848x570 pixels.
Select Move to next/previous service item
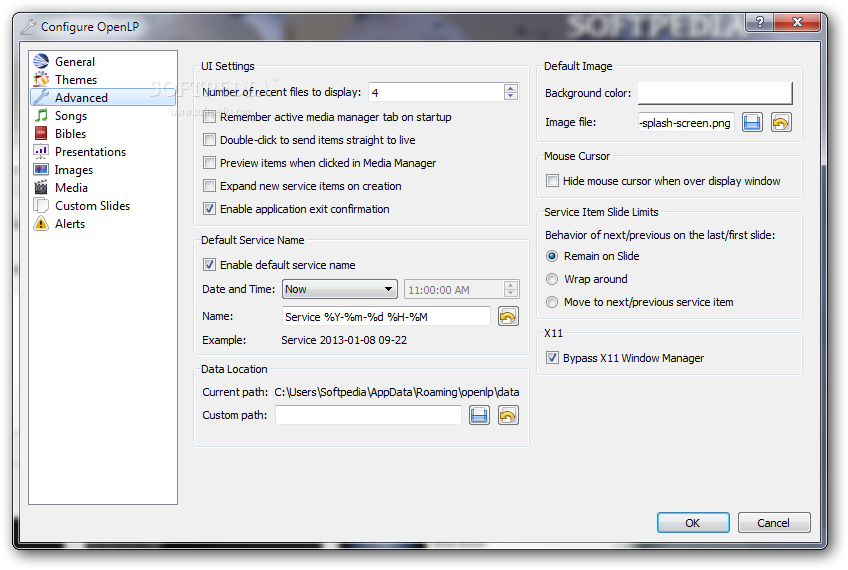[x=552, y=302]
